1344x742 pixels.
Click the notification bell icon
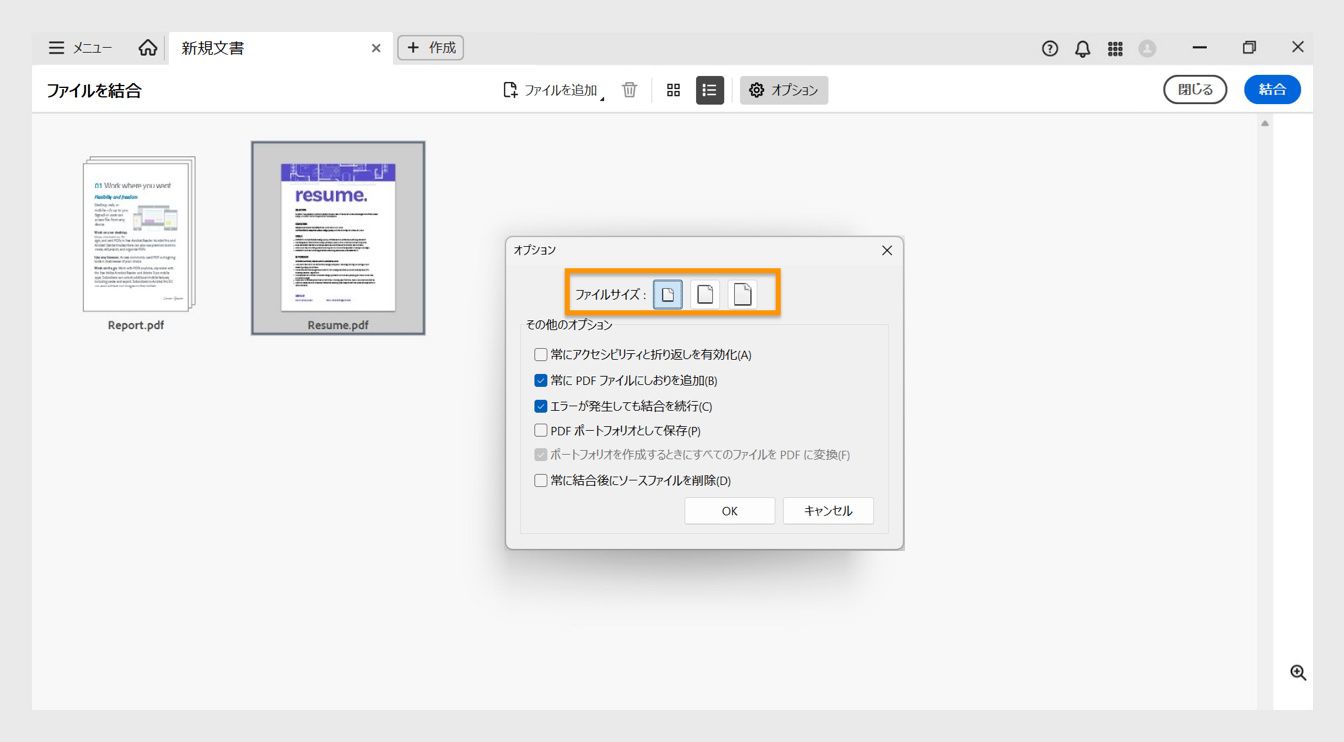click(x=1082, y=47)
